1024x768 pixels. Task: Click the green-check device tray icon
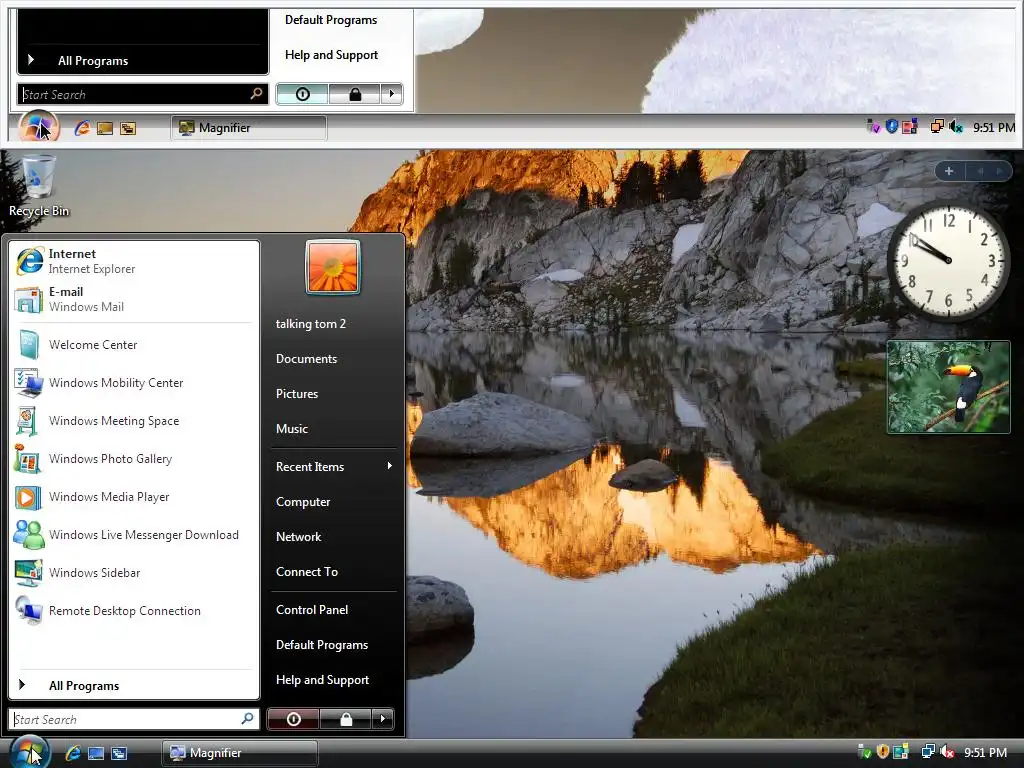click(x=865, y=752)
